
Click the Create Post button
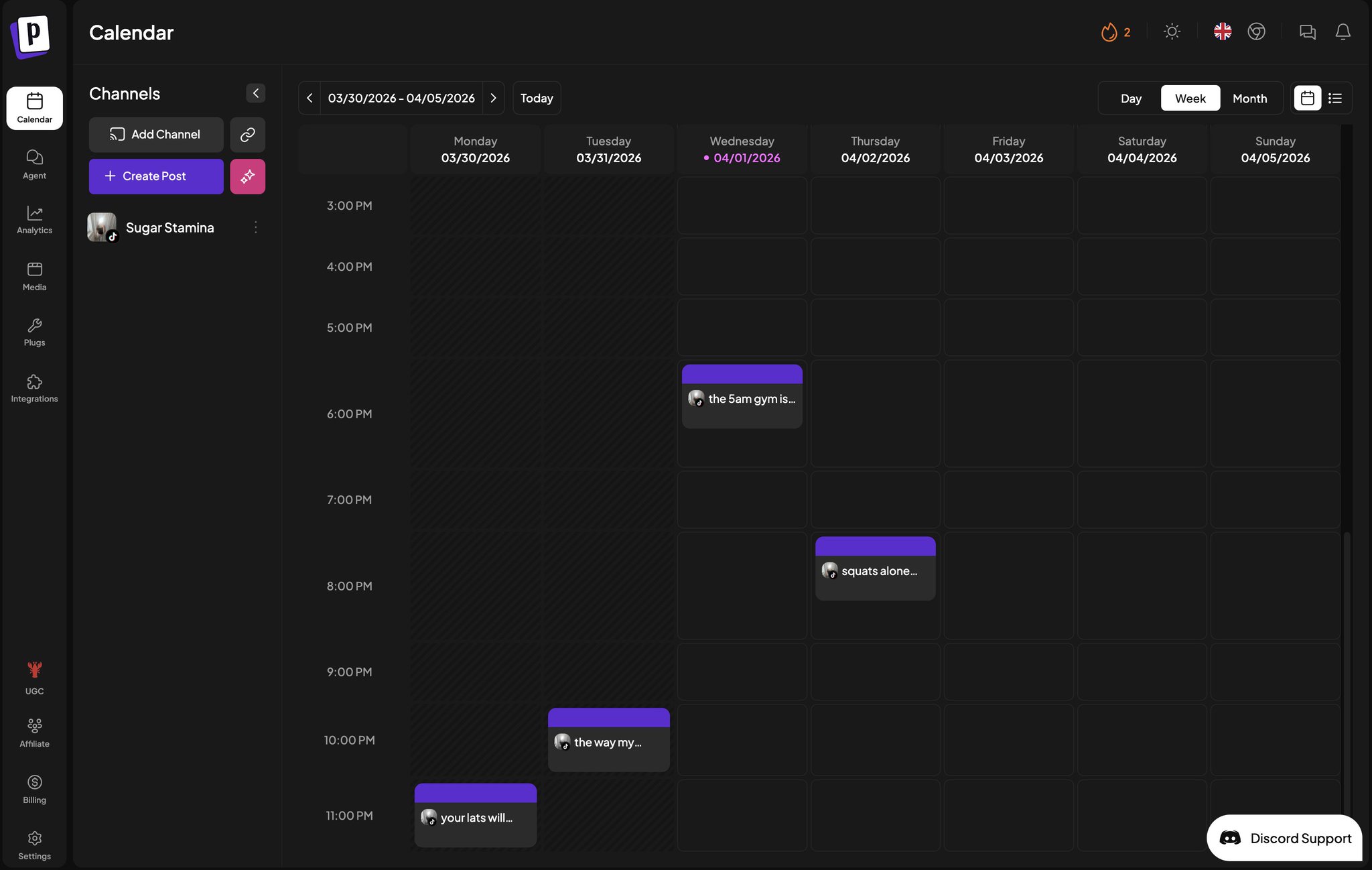(x=156, y=176)
